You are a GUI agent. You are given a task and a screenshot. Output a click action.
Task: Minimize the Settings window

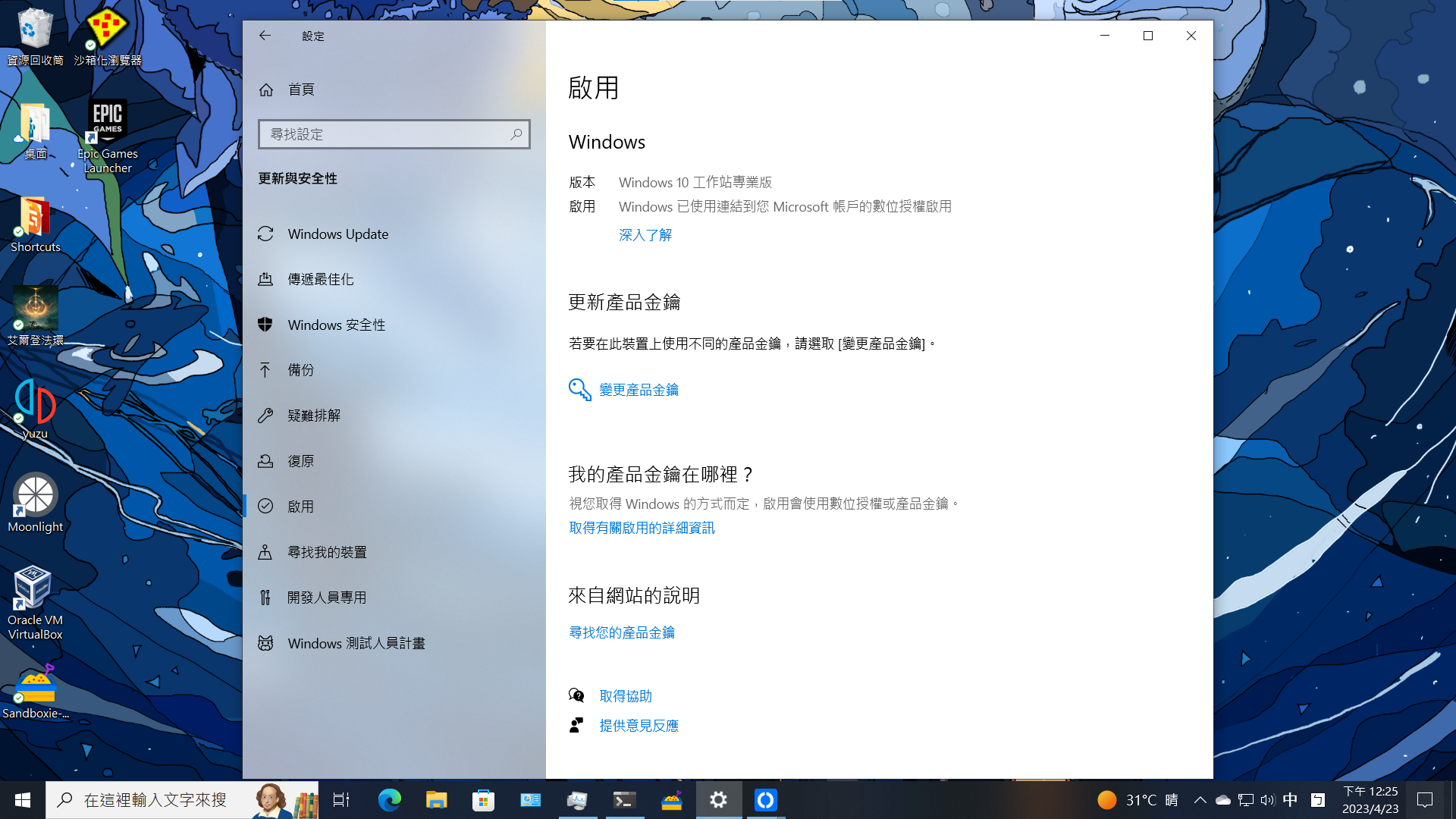1105,36
